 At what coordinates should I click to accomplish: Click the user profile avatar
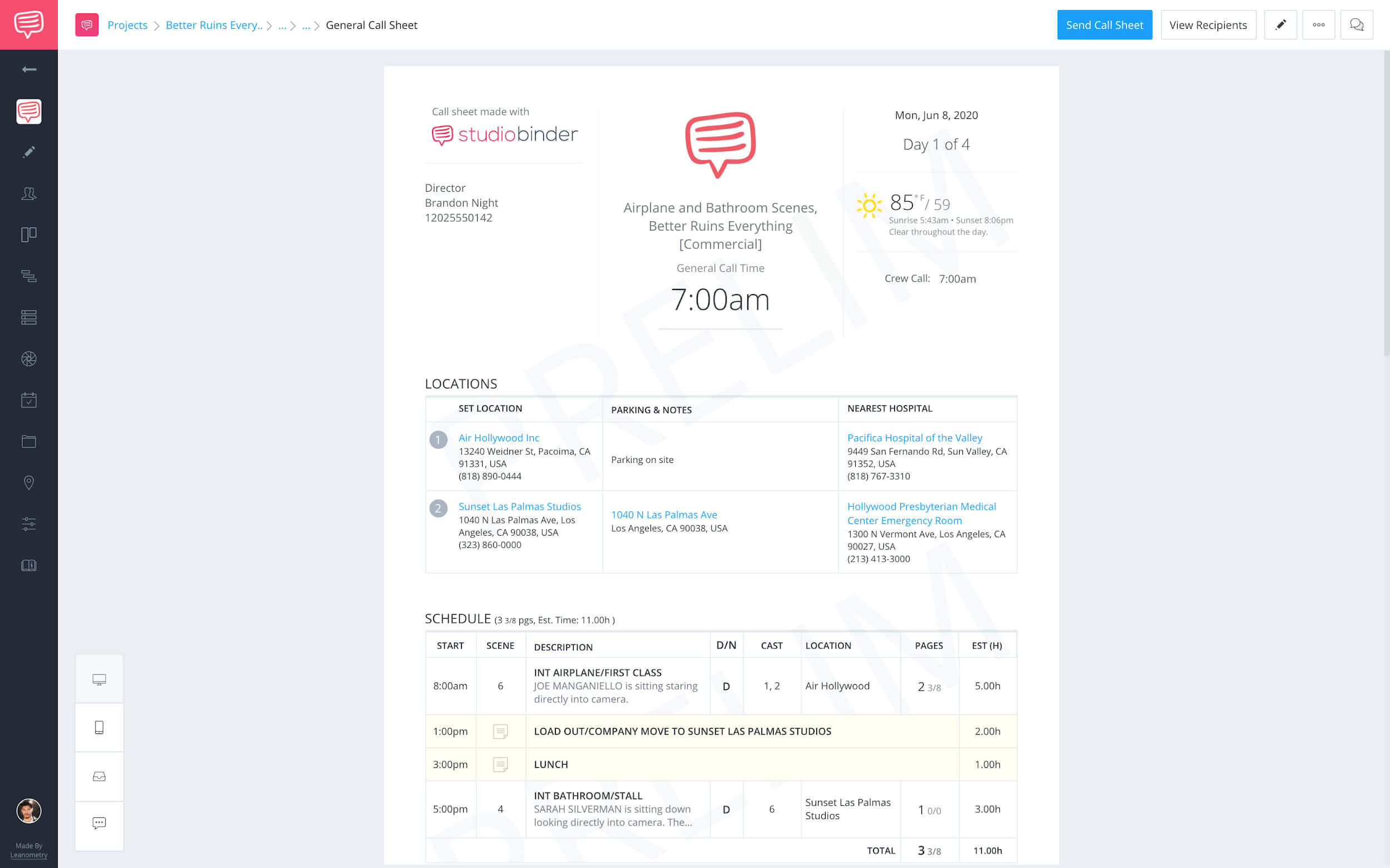[29, 811]
